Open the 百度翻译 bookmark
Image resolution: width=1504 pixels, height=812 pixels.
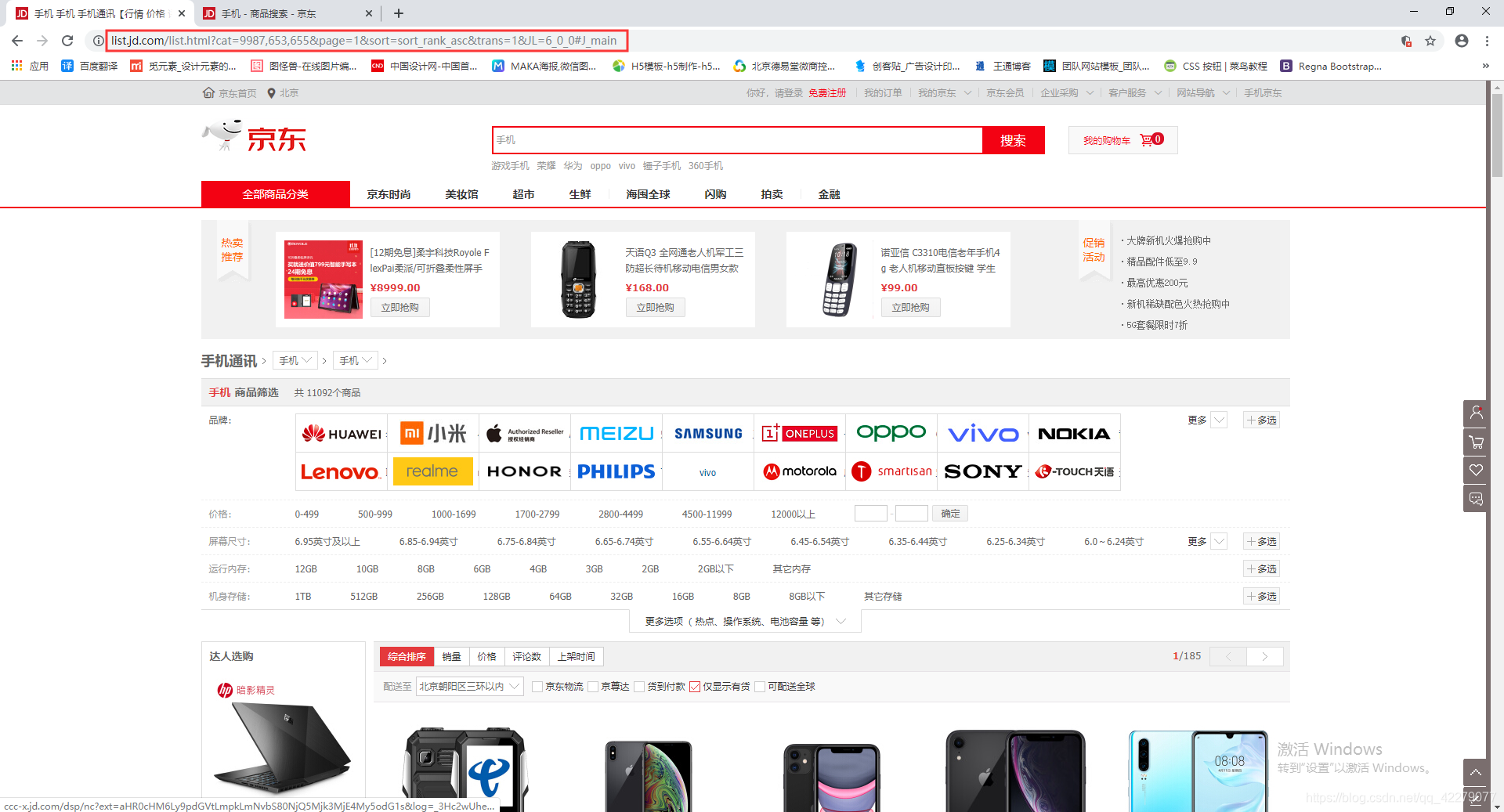point(90,66)
